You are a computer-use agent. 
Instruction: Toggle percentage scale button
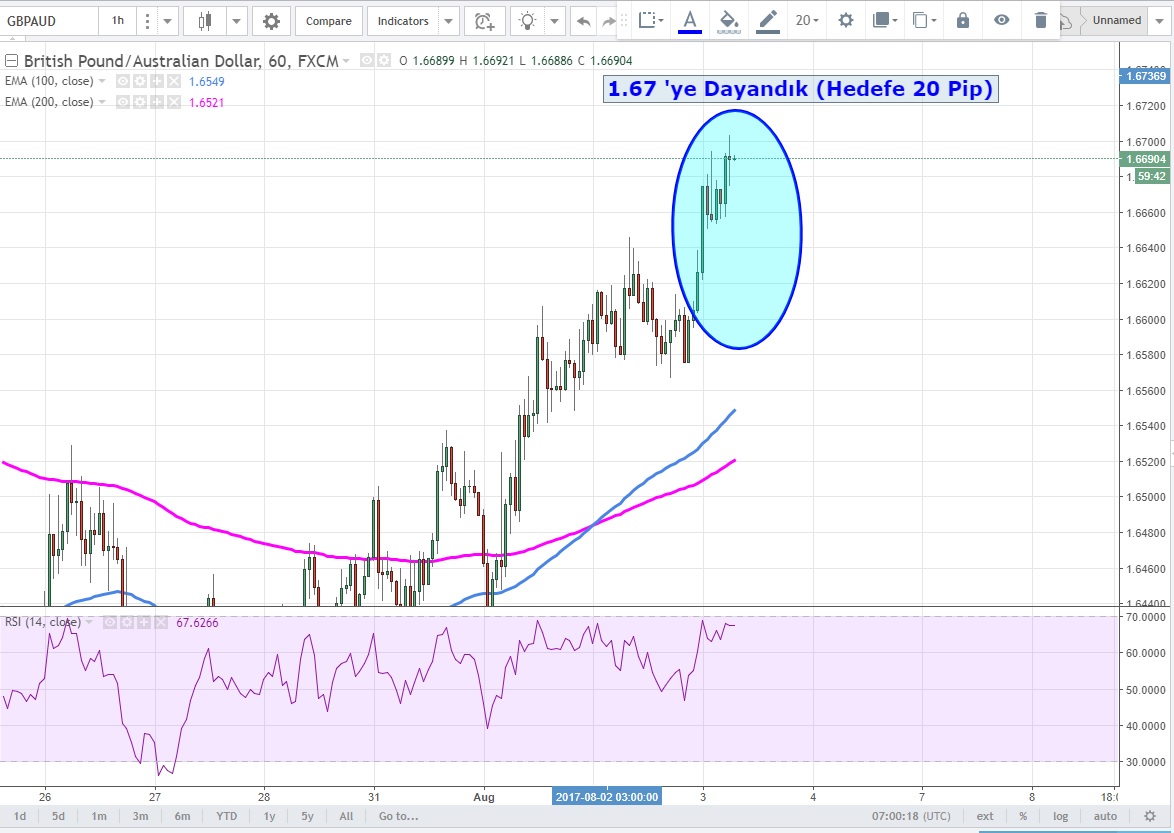[1023, 816]
